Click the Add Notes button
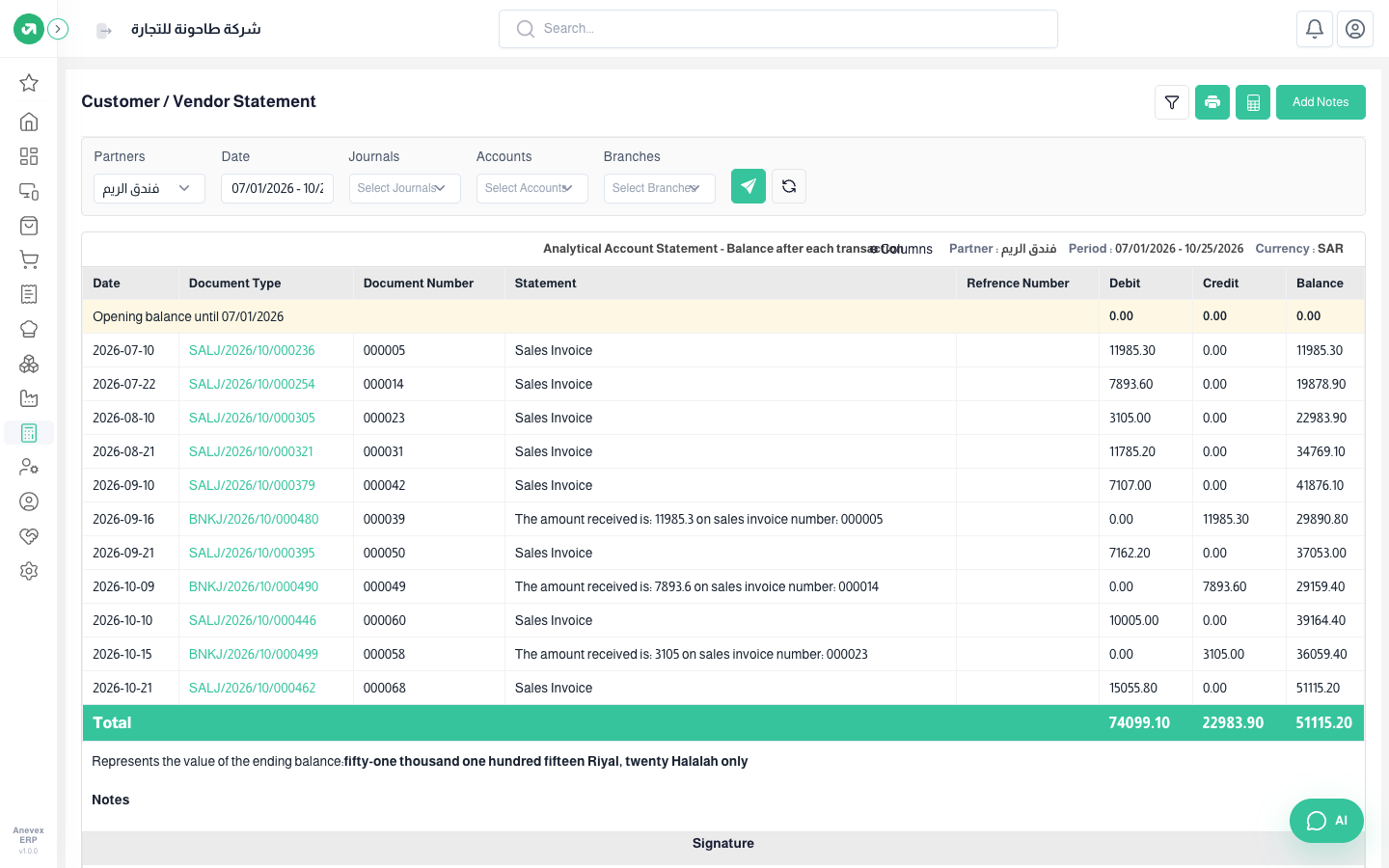This screenshot has width=1389, height=868. coord(1321,102)
